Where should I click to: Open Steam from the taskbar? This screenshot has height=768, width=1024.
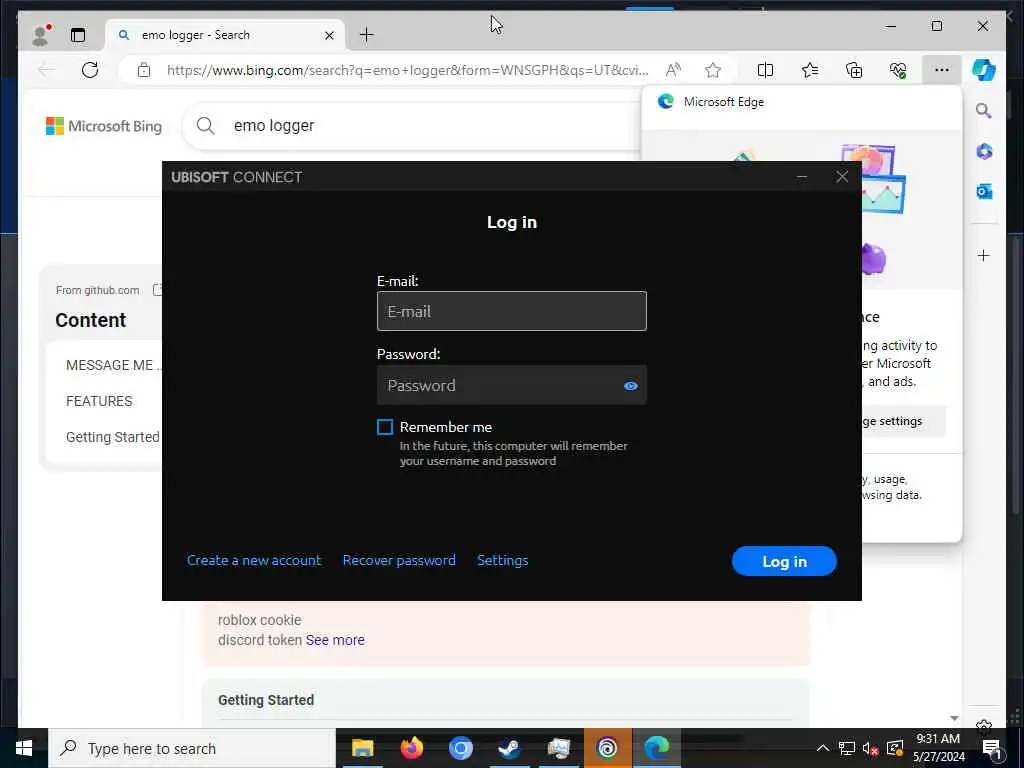point(509,748)
